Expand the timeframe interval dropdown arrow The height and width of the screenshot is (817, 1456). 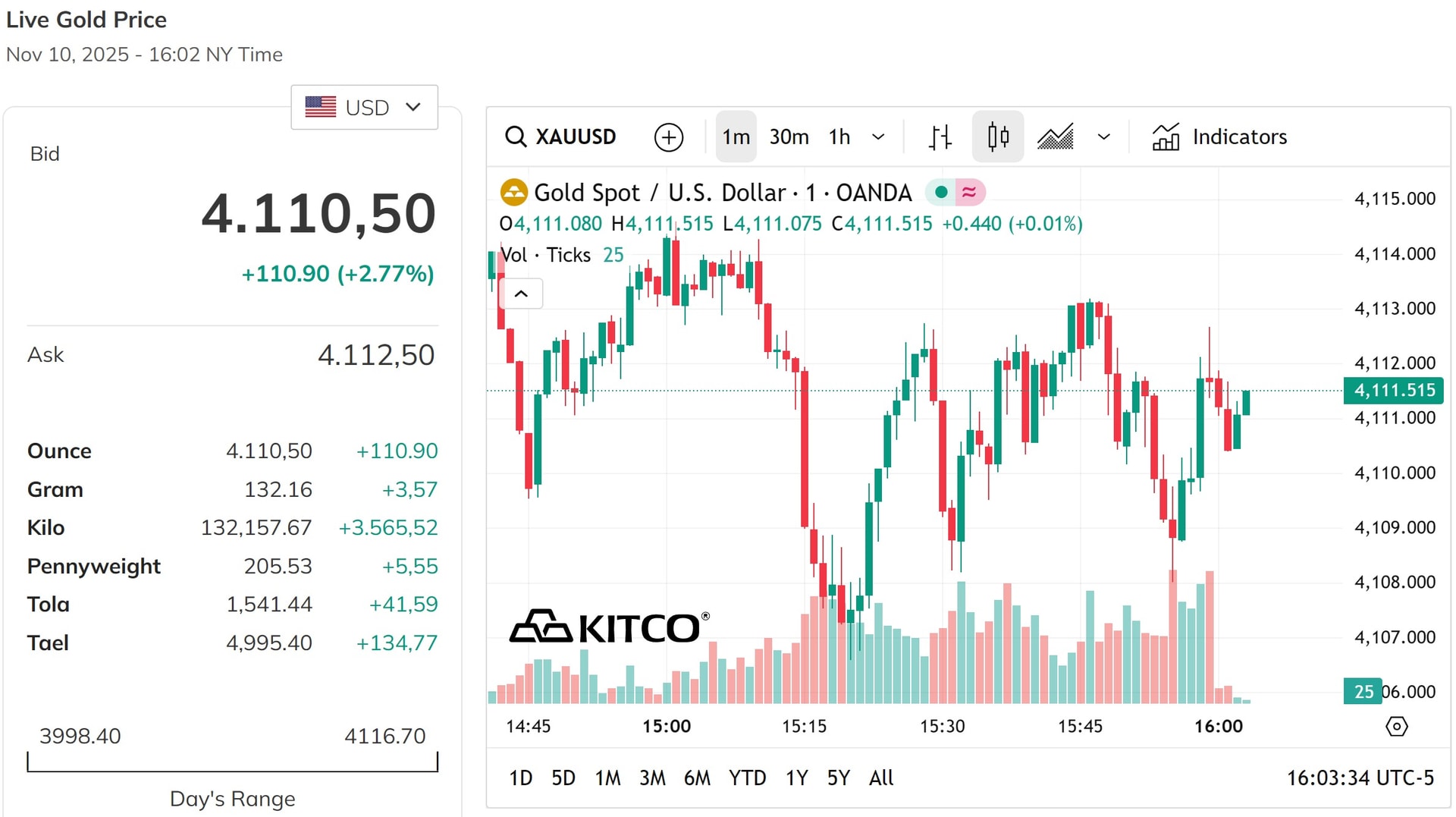(x=878, y=137)
